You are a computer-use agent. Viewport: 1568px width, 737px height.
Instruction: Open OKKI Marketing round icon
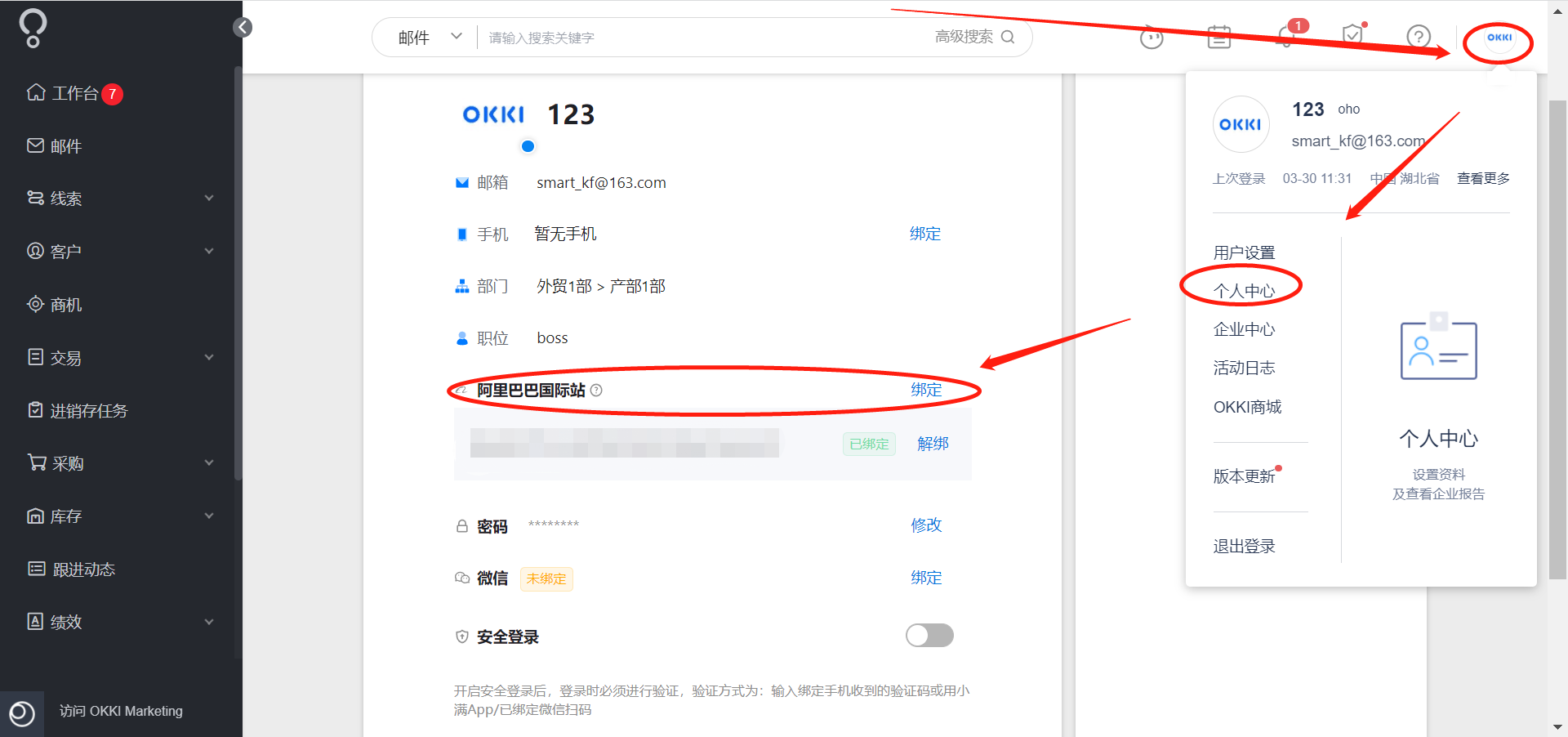(22, 713)
